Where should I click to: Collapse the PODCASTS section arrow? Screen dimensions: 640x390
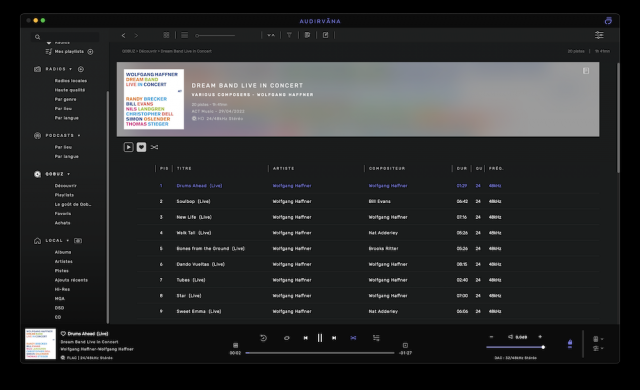[x=79, y=135]
